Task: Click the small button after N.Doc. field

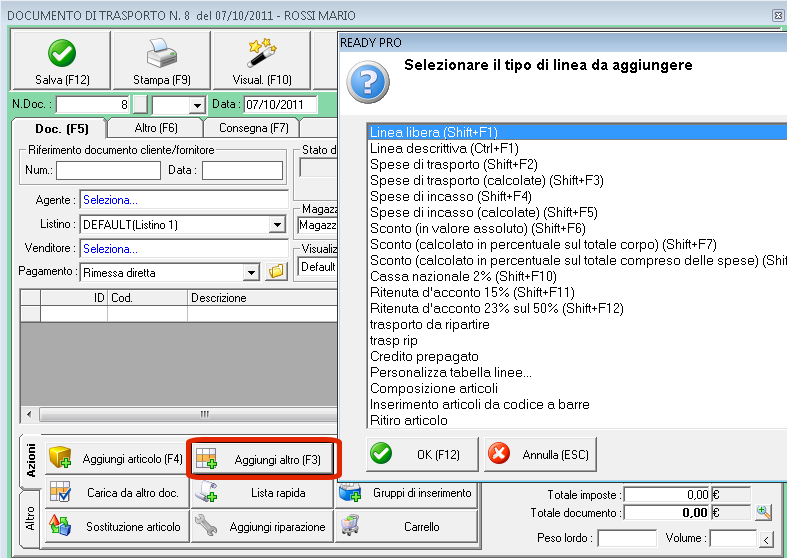Action: point(140,104)
